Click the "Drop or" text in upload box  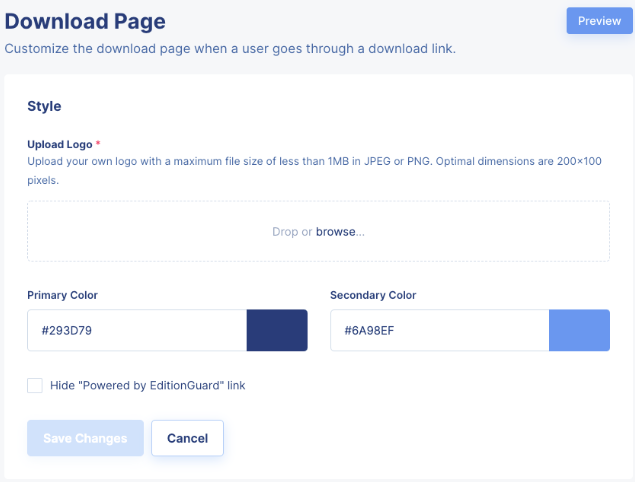(292, 232)
